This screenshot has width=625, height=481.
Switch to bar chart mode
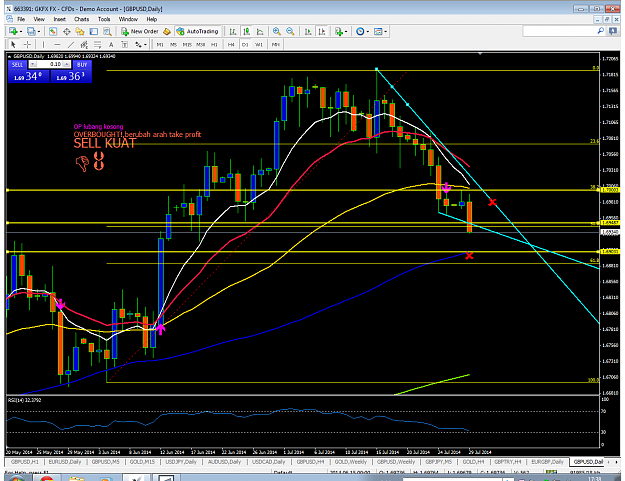(x=233, y=31)
